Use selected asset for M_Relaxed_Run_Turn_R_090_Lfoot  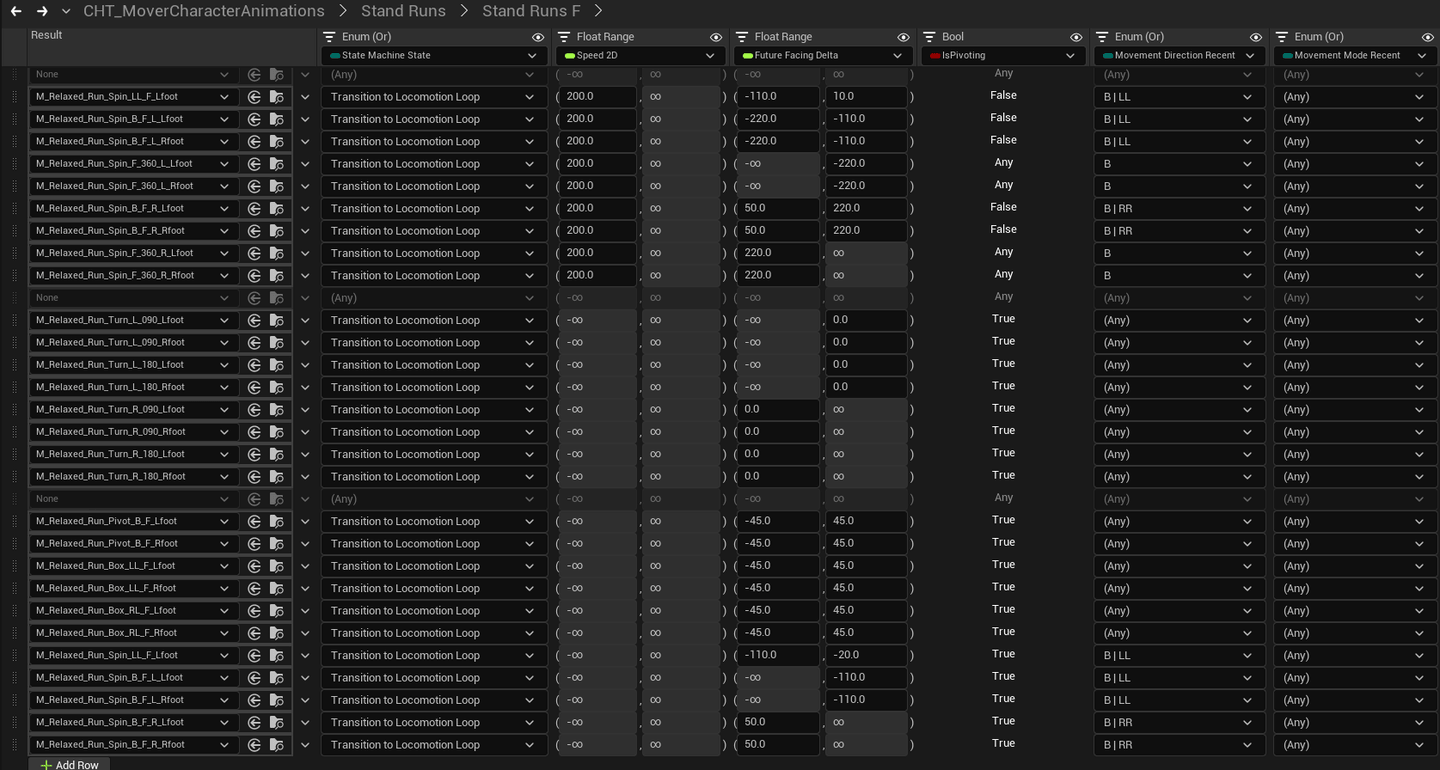[254, 410]
